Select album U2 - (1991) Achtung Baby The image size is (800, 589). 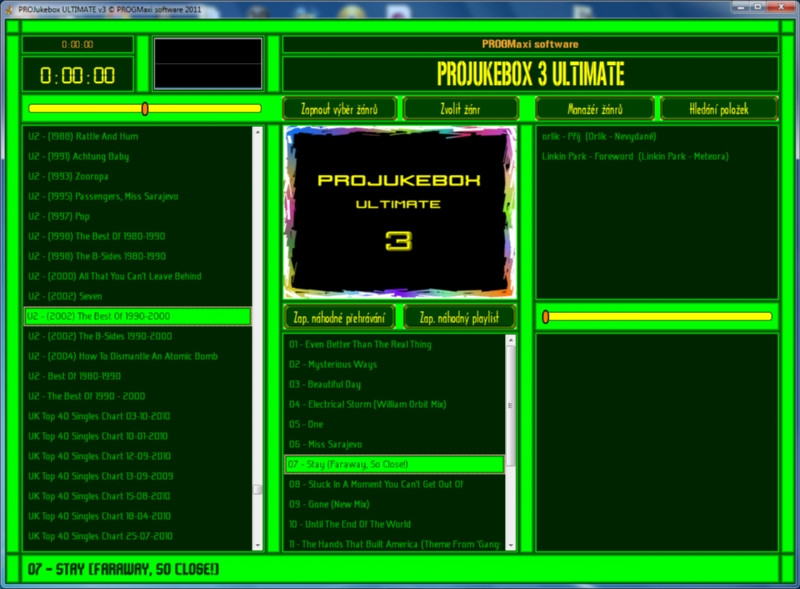137,156
